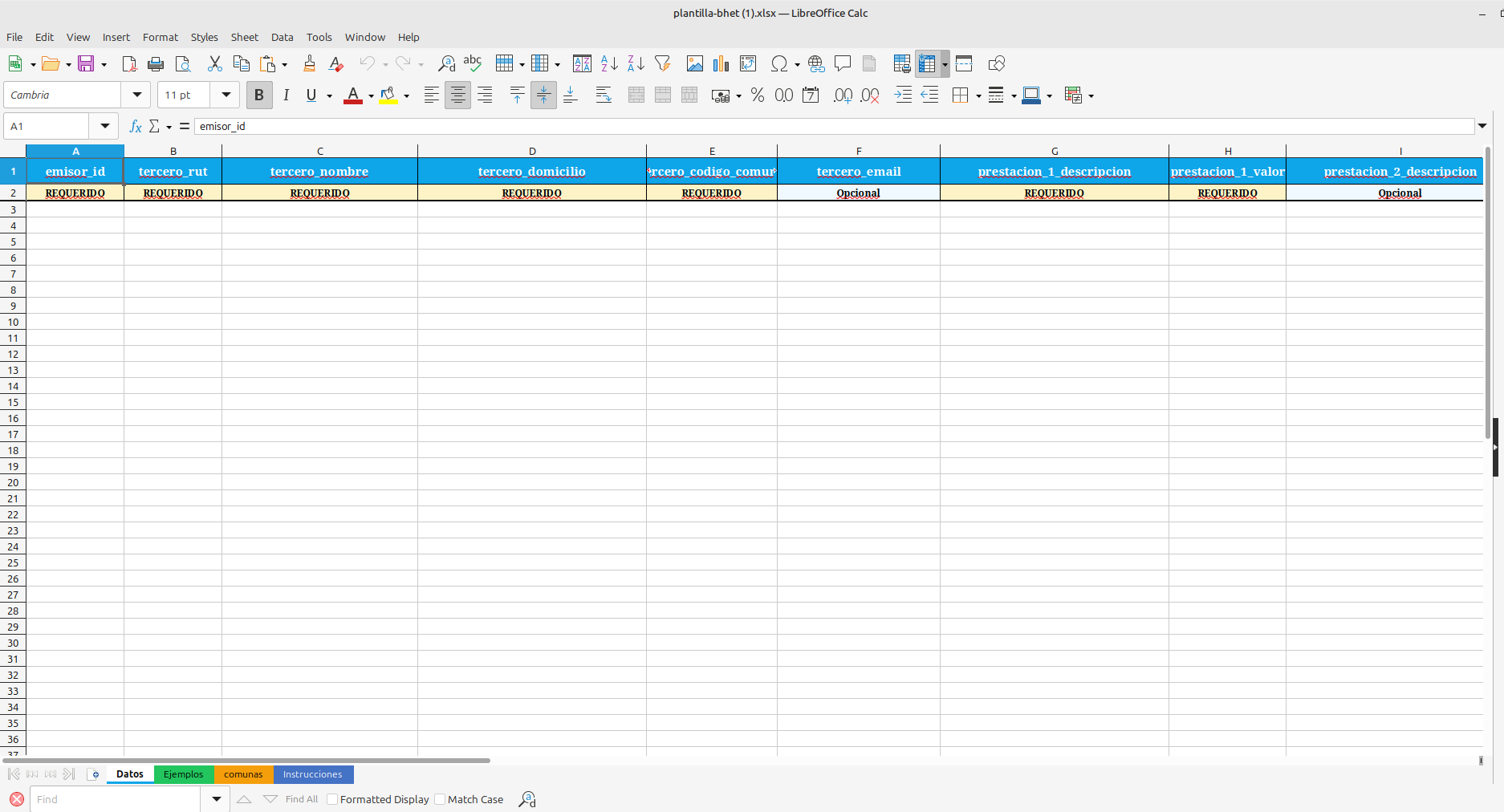
Task: Open the font name dropdown
Action: point(136,95)
